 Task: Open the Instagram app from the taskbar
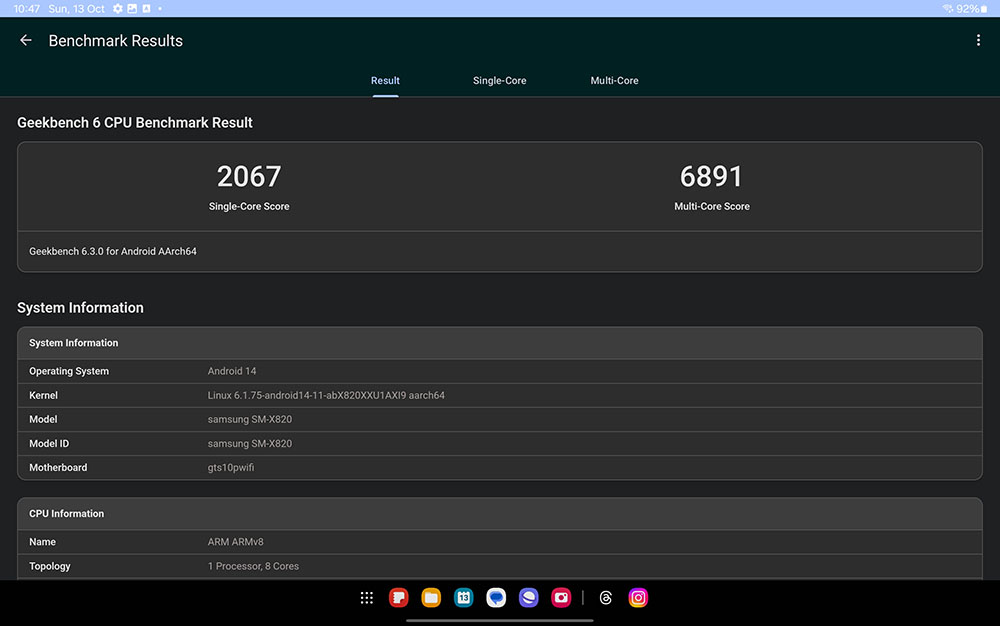[638, 598]
